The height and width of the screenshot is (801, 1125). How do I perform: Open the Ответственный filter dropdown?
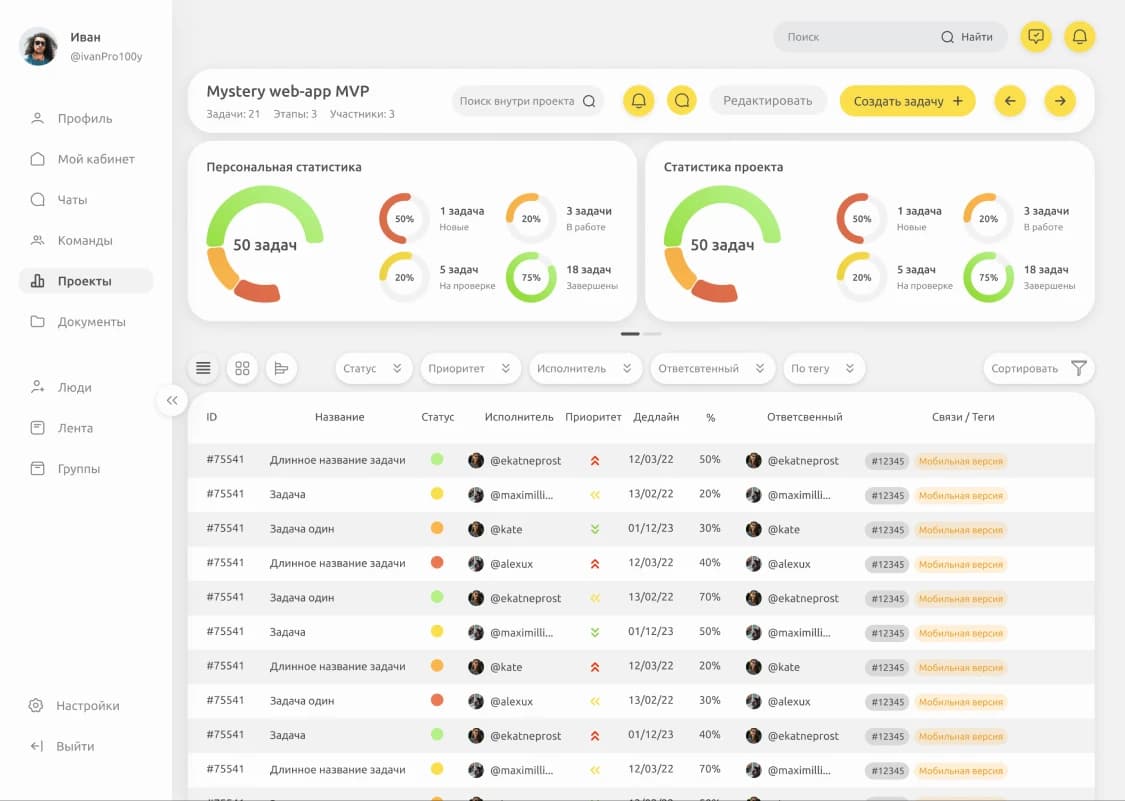(x=712, y=368)
